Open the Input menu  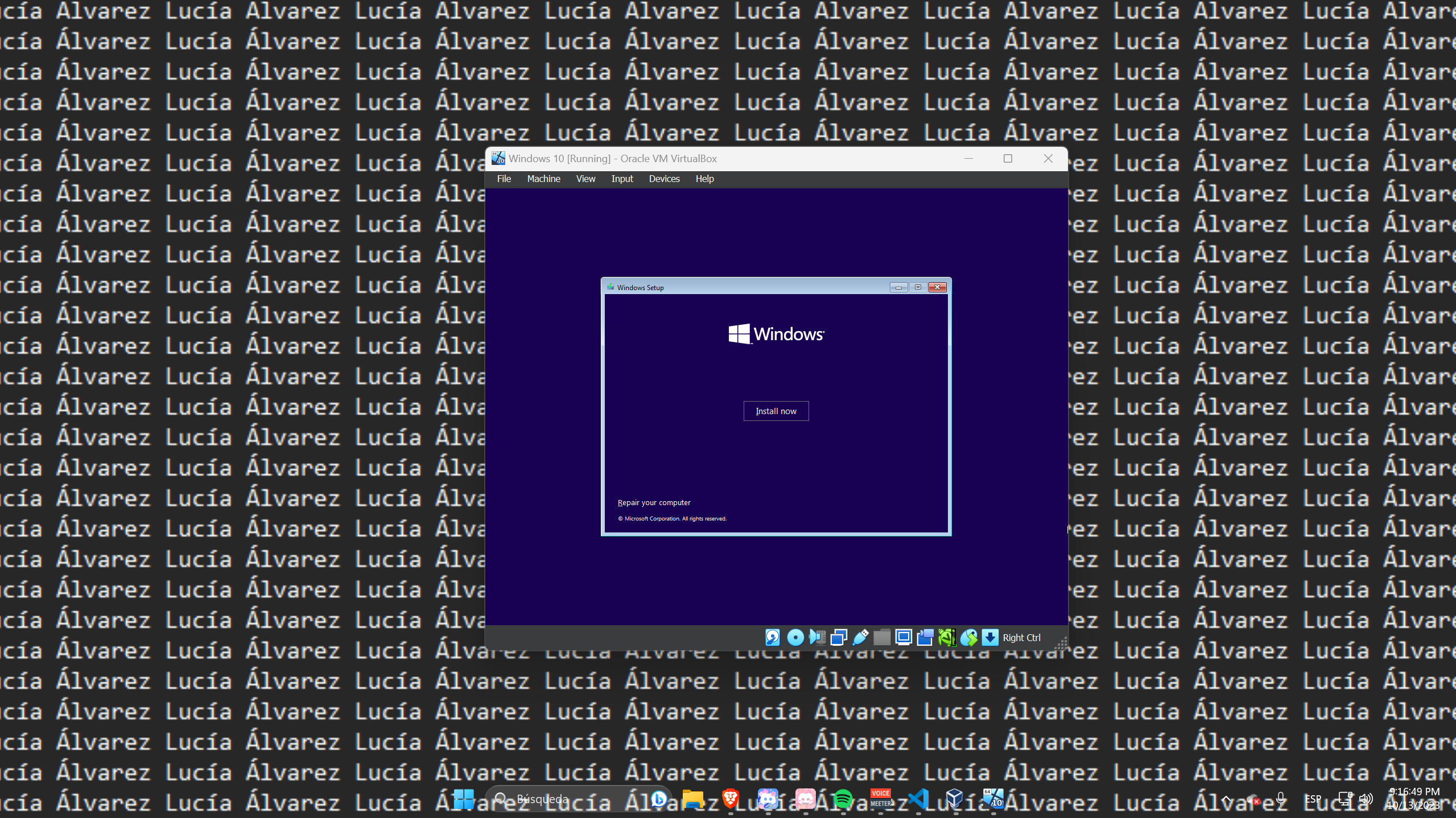pos(622,179)
